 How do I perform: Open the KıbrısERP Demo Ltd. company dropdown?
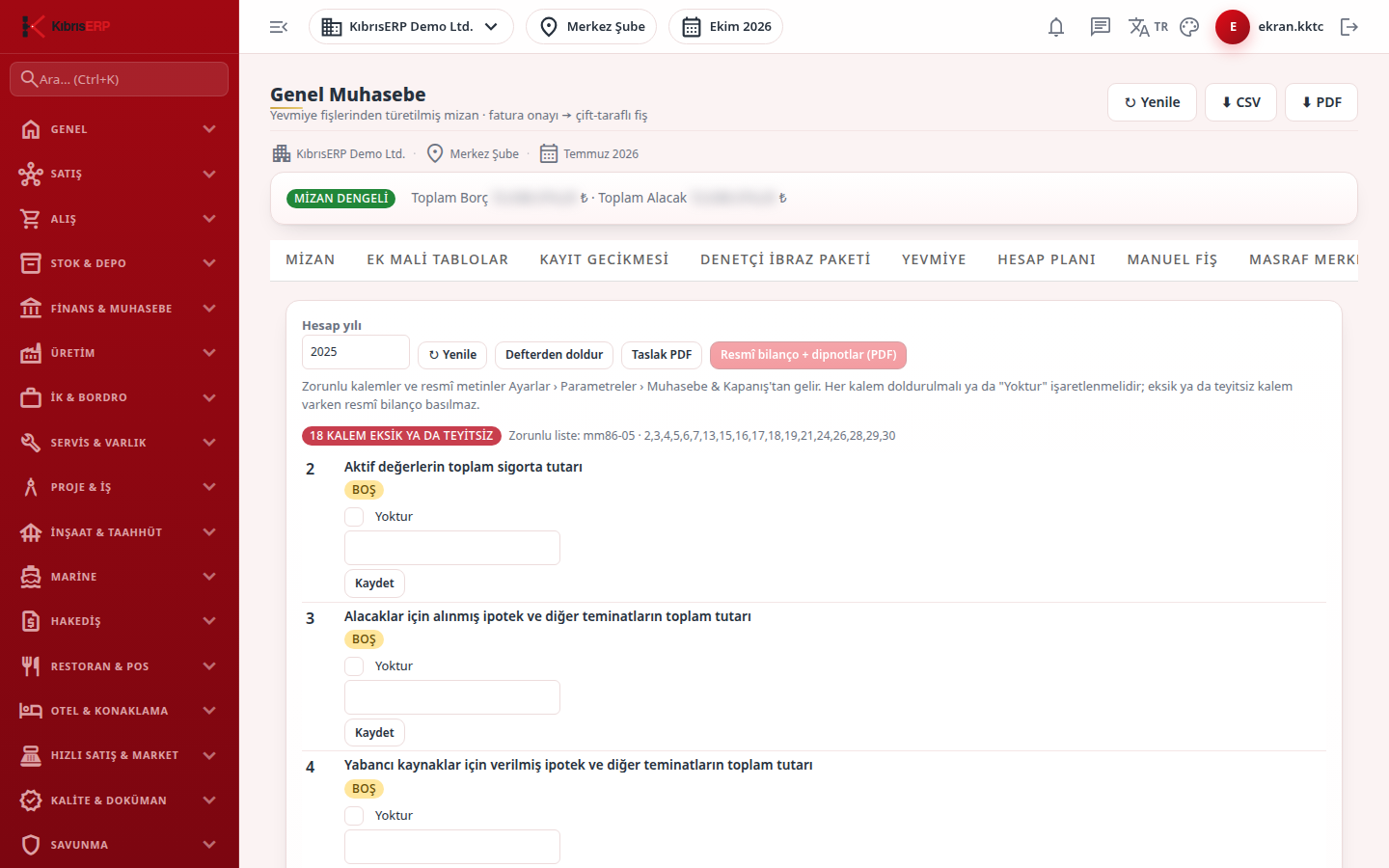click(x=411, y=27)
